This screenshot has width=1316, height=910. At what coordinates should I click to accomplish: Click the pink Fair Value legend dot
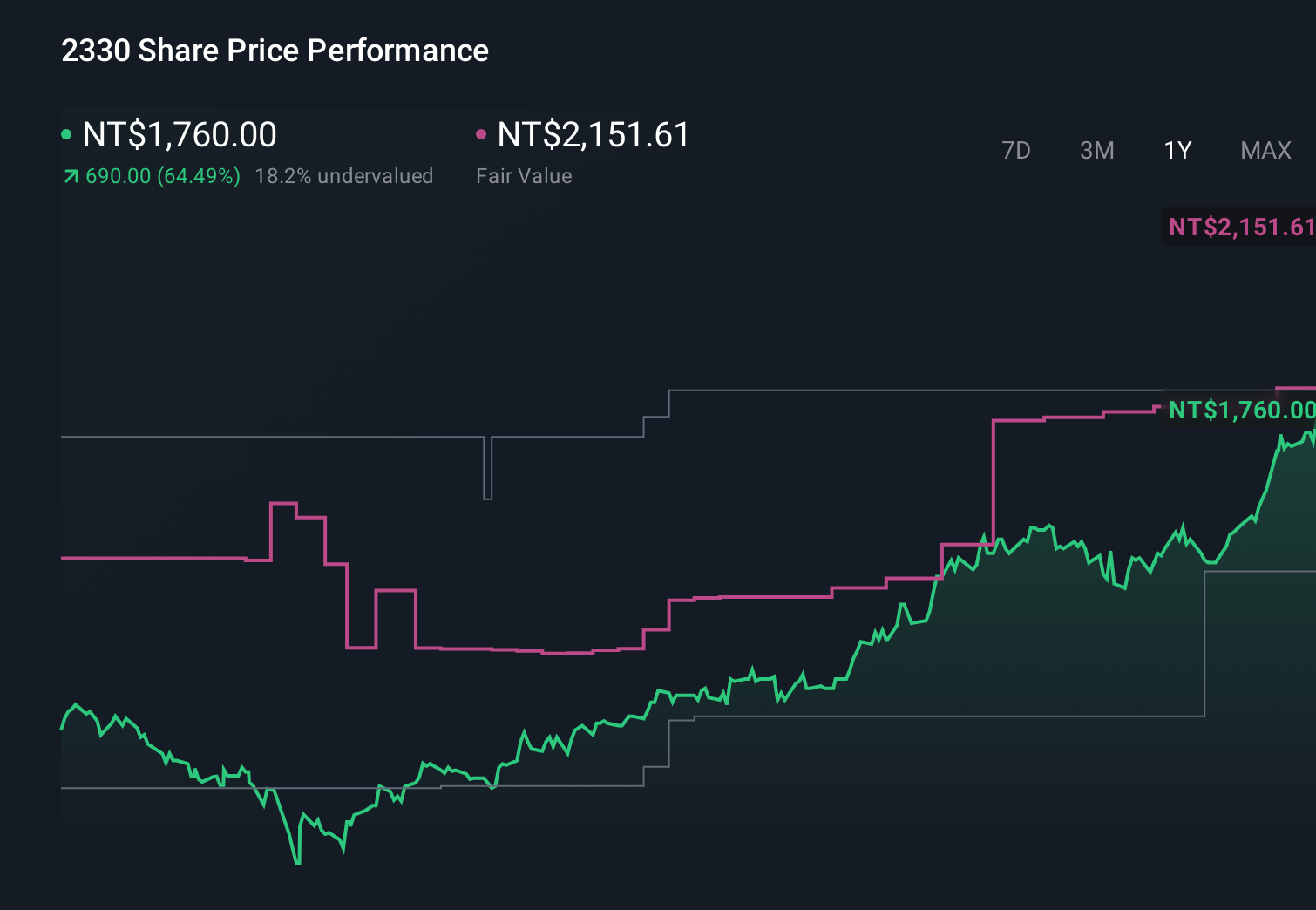coord(480,133)
